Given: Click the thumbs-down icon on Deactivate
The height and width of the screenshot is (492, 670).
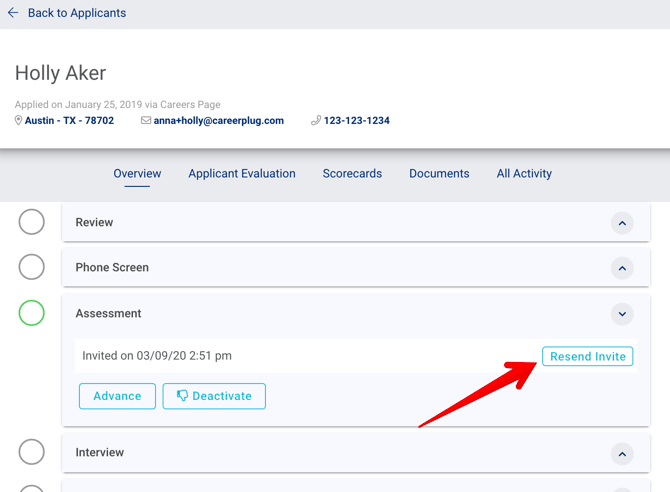Looking at the screenshot, I should coord(182,396).
